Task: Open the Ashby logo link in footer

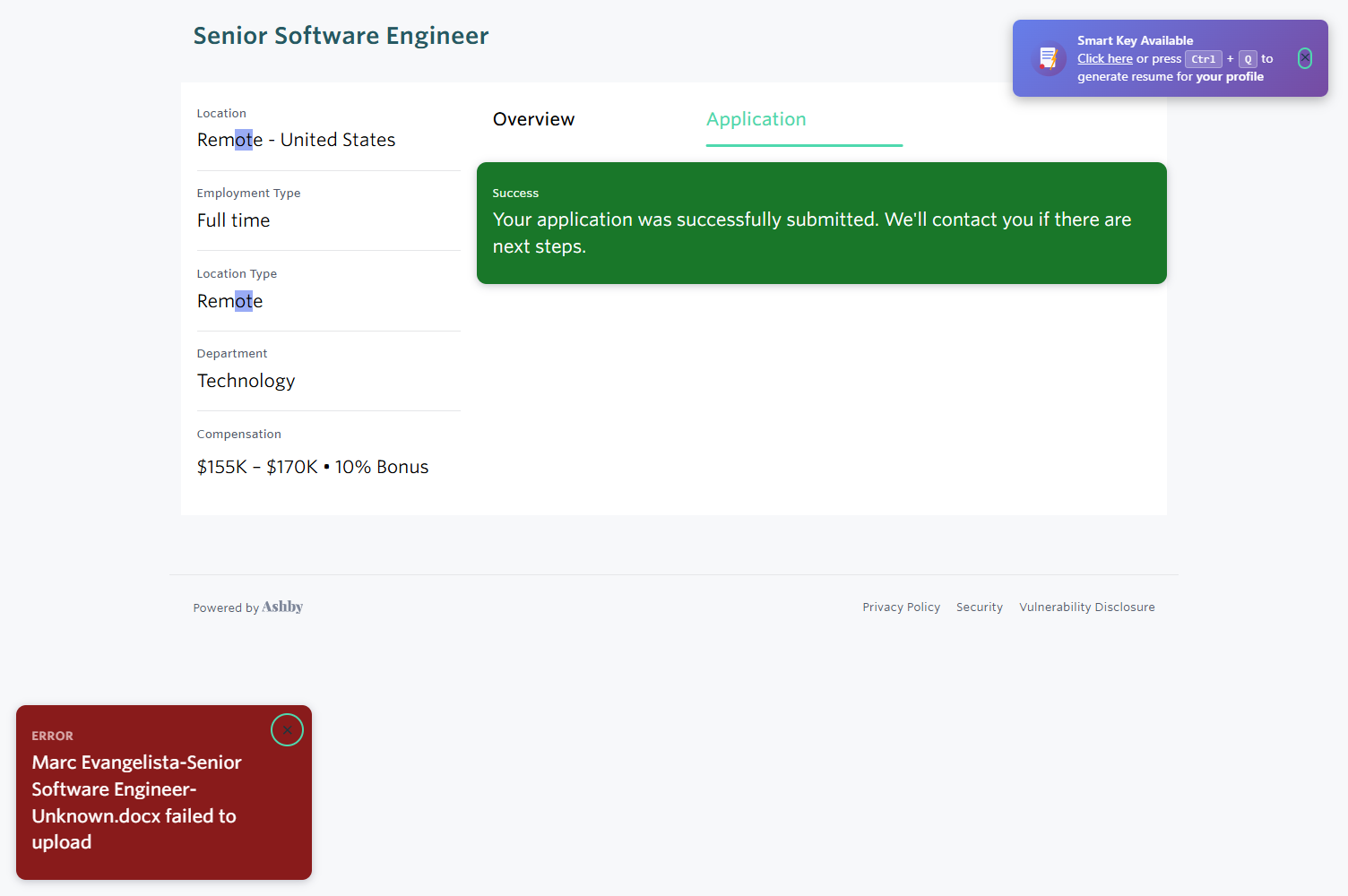Action: (282, 607)
